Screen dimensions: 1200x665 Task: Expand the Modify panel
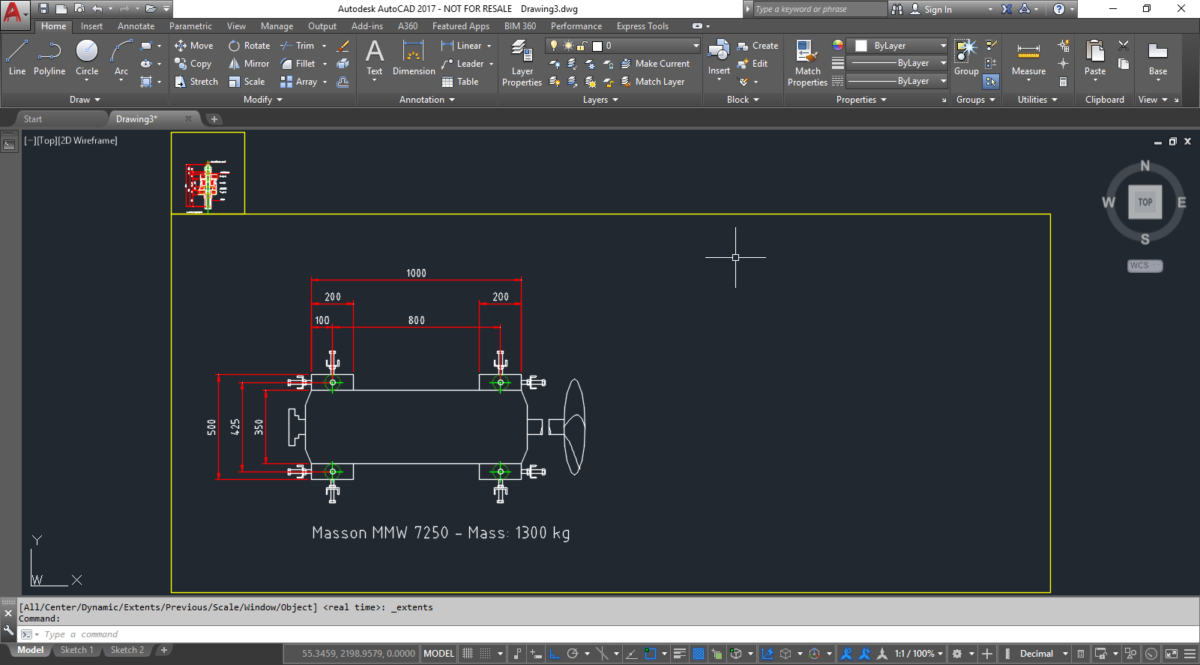[263, 100]
